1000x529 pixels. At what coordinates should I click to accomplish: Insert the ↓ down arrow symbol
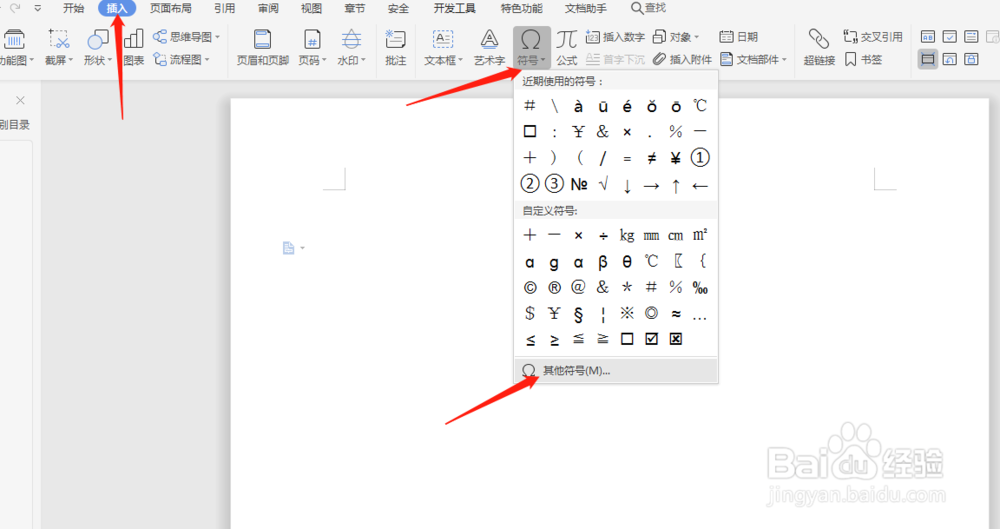(627, 184)
